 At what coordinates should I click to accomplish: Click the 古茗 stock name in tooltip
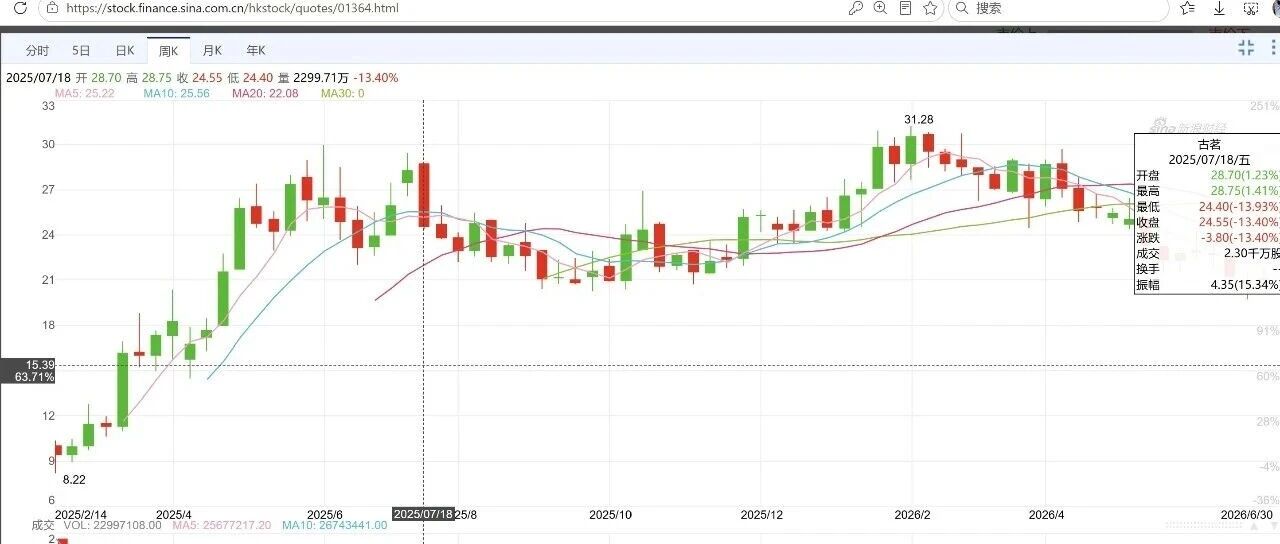click(x=1209, y=145)
